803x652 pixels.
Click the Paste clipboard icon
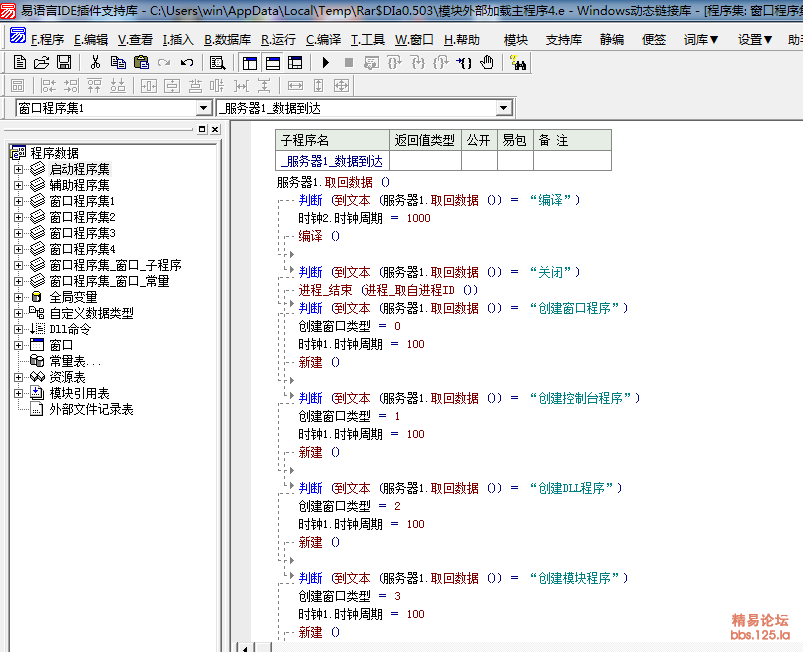click(141, 62)
